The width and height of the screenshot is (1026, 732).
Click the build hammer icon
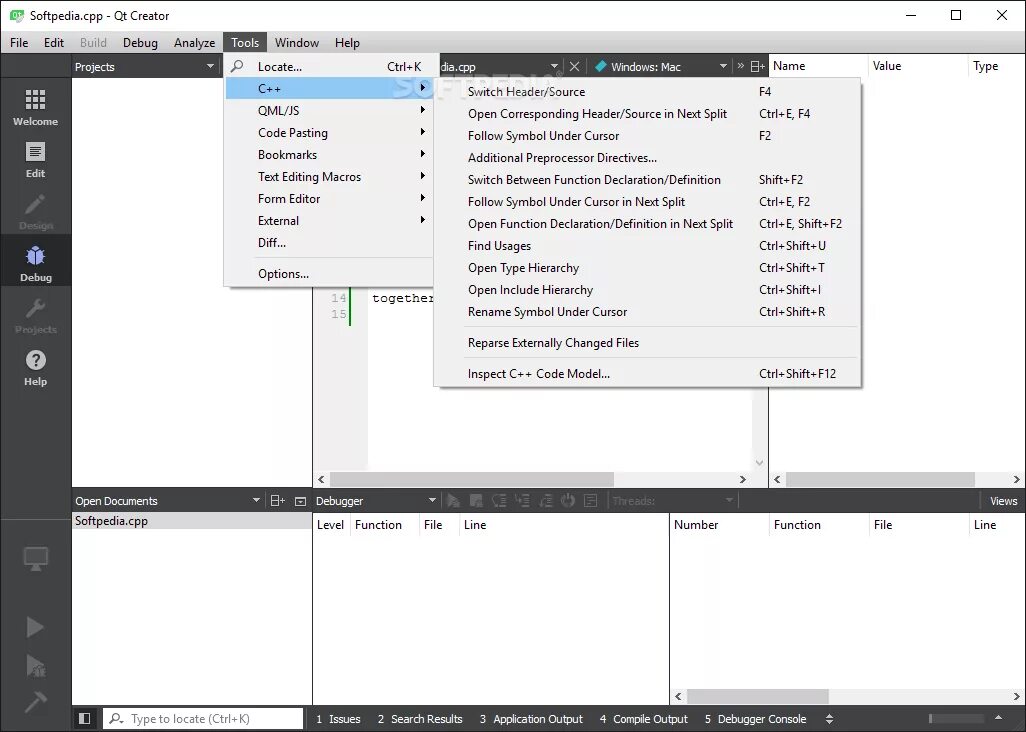point(35,702)
